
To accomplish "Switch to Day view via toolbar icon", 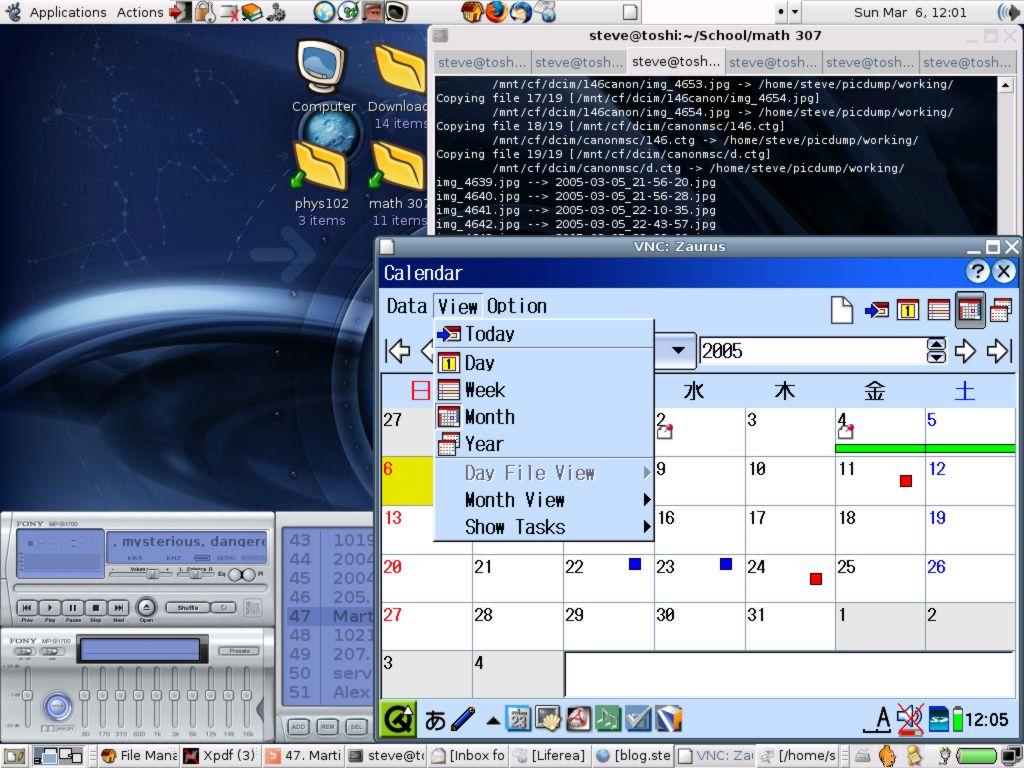I will 907,310.
